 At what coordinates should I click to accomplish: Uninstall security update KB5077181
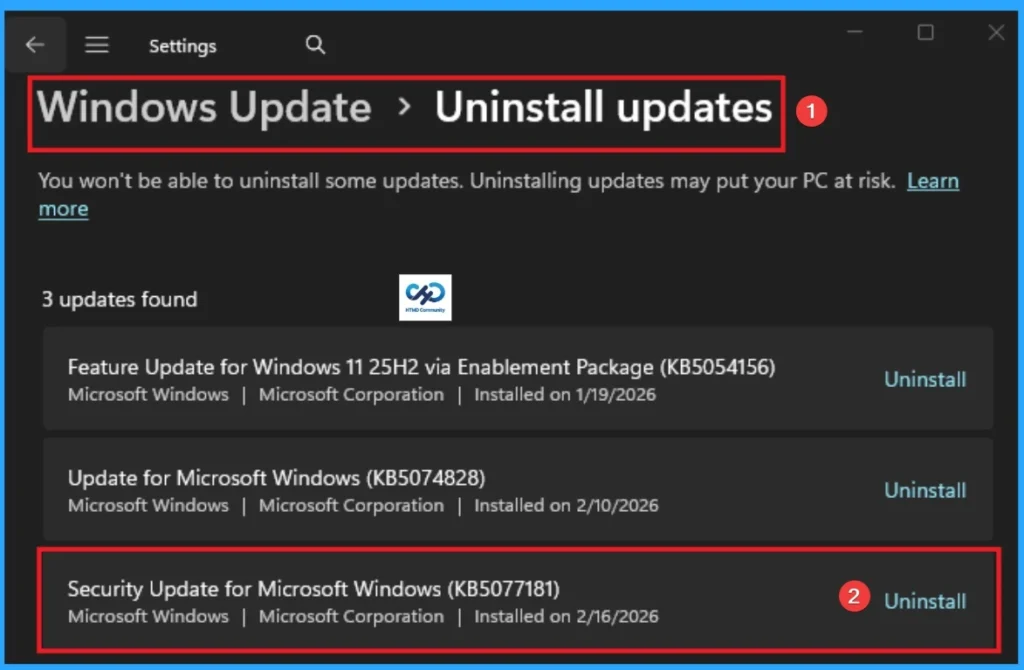click(924, 601)
